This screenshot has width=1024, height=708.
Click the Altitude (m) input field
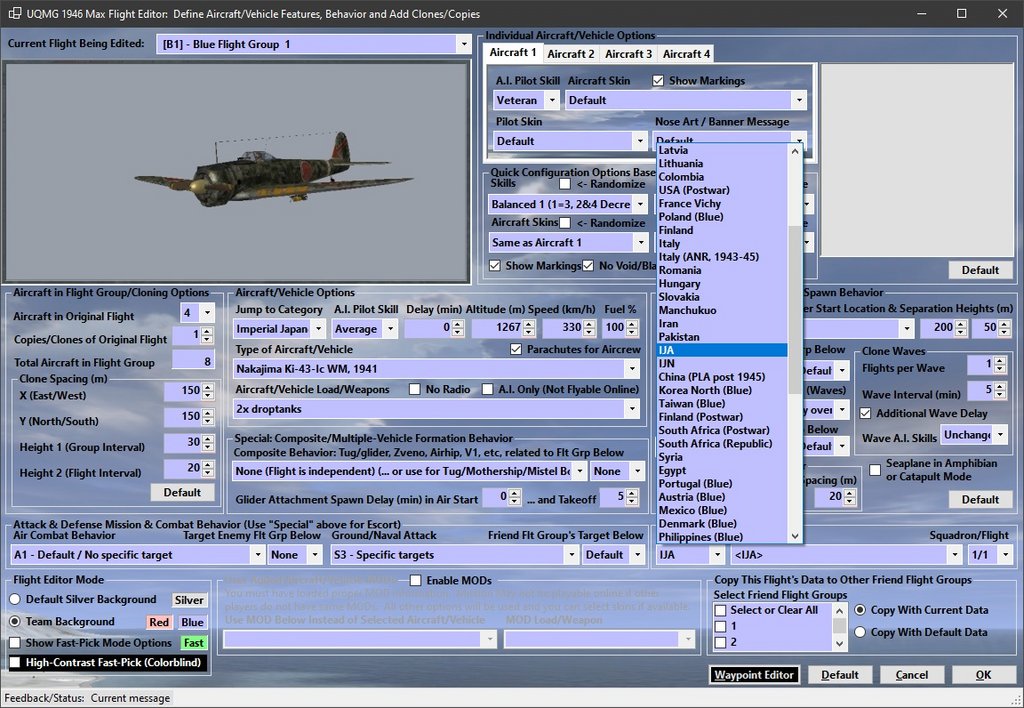pos(495,328)
